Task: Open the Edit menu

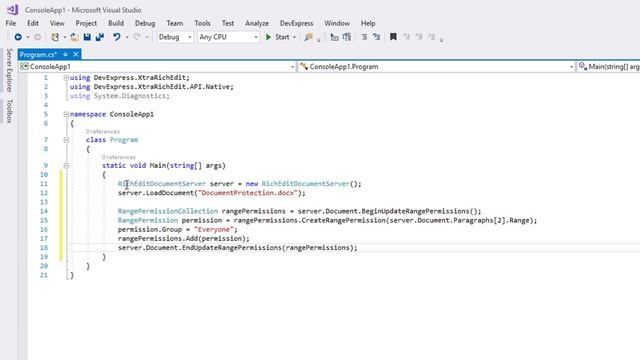Action: coord(33,23)
